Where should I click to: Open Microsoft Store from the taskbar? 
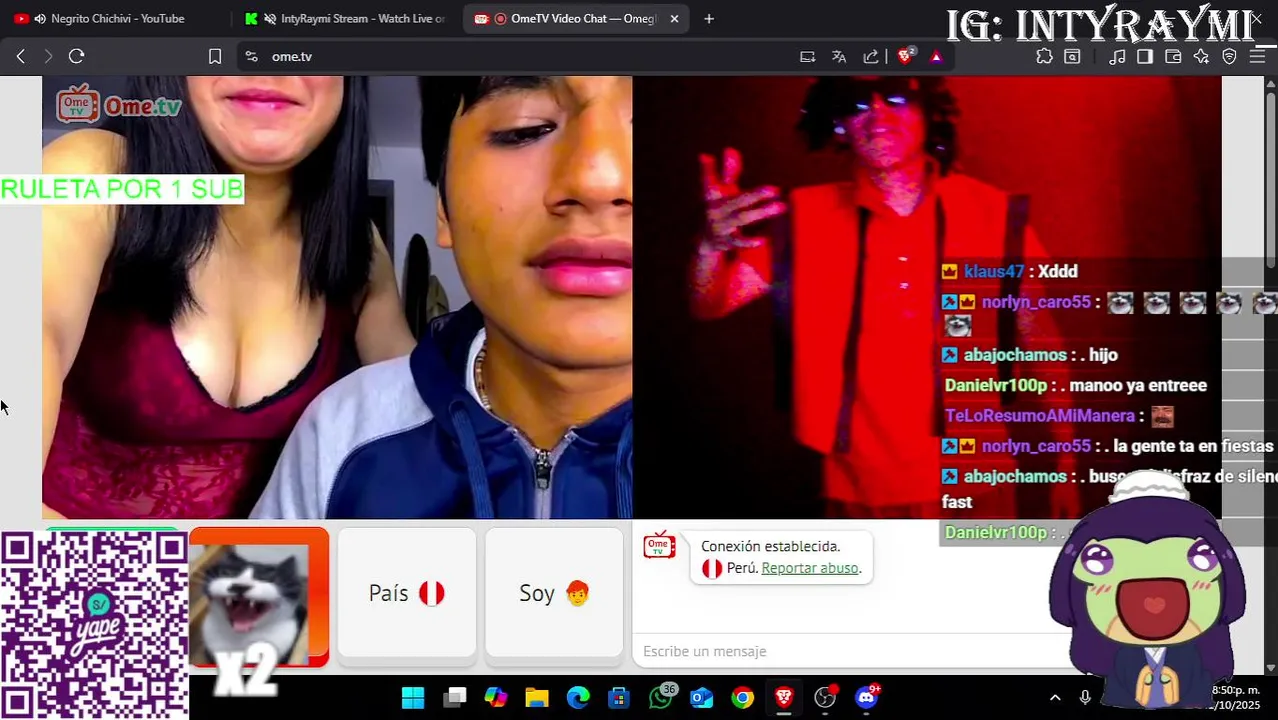[x=619, y=697]
